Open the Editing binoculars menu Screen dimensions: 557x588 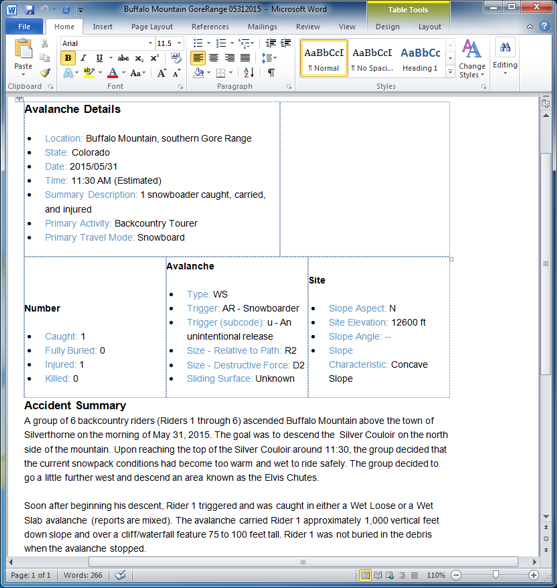coord(505,56)
